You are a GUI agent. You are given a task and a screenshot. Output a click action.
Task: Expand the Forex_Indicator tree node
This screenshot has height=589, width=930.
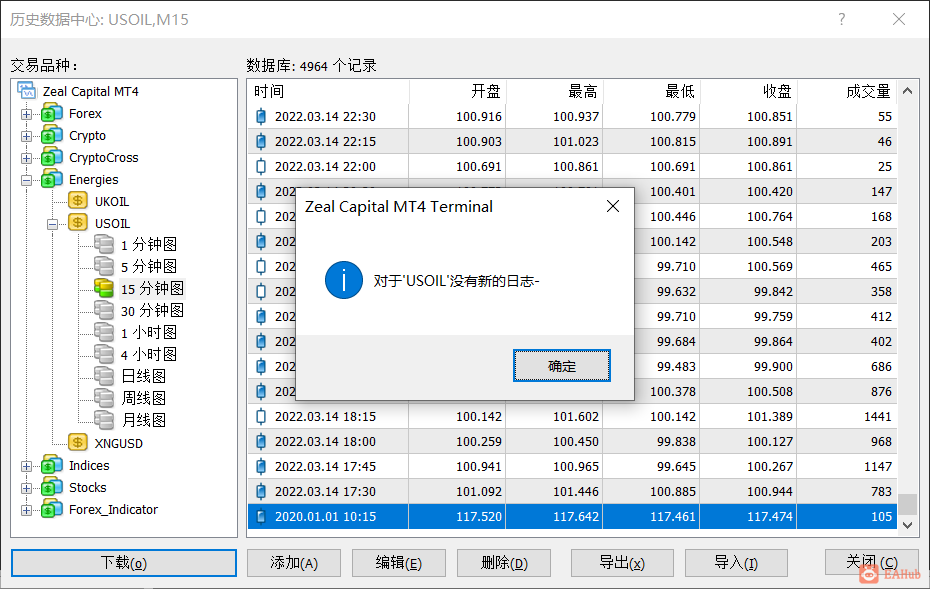coord(26,510)
